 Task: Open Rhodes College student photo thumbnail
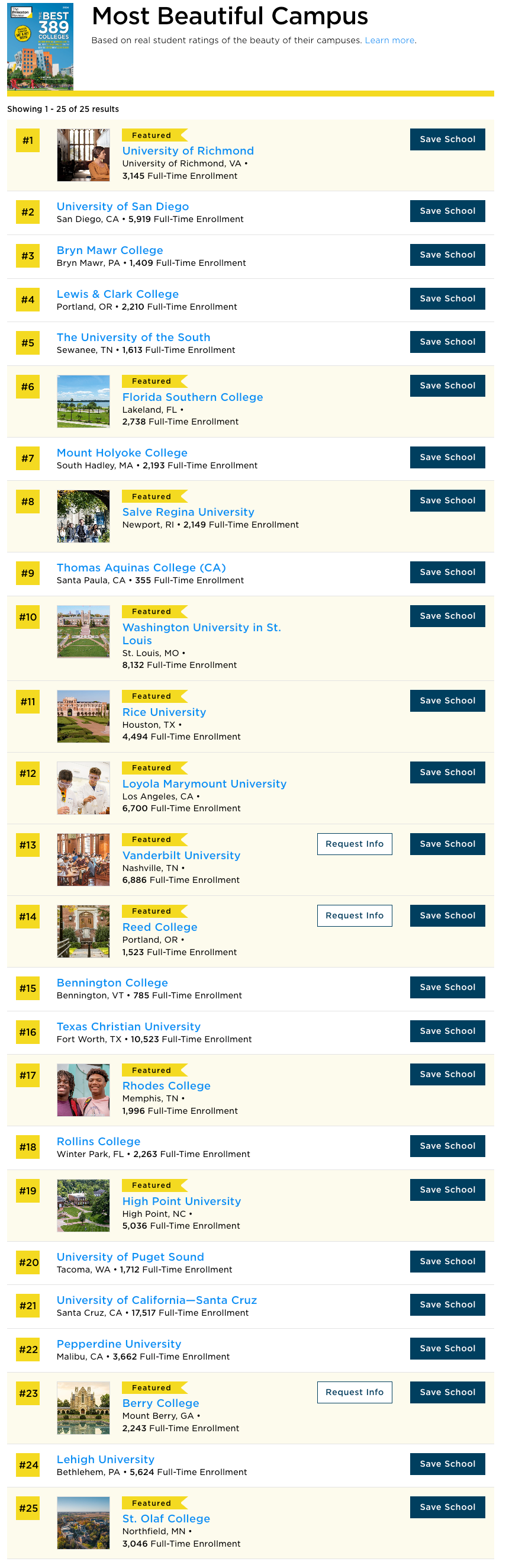coord(83,1090)
